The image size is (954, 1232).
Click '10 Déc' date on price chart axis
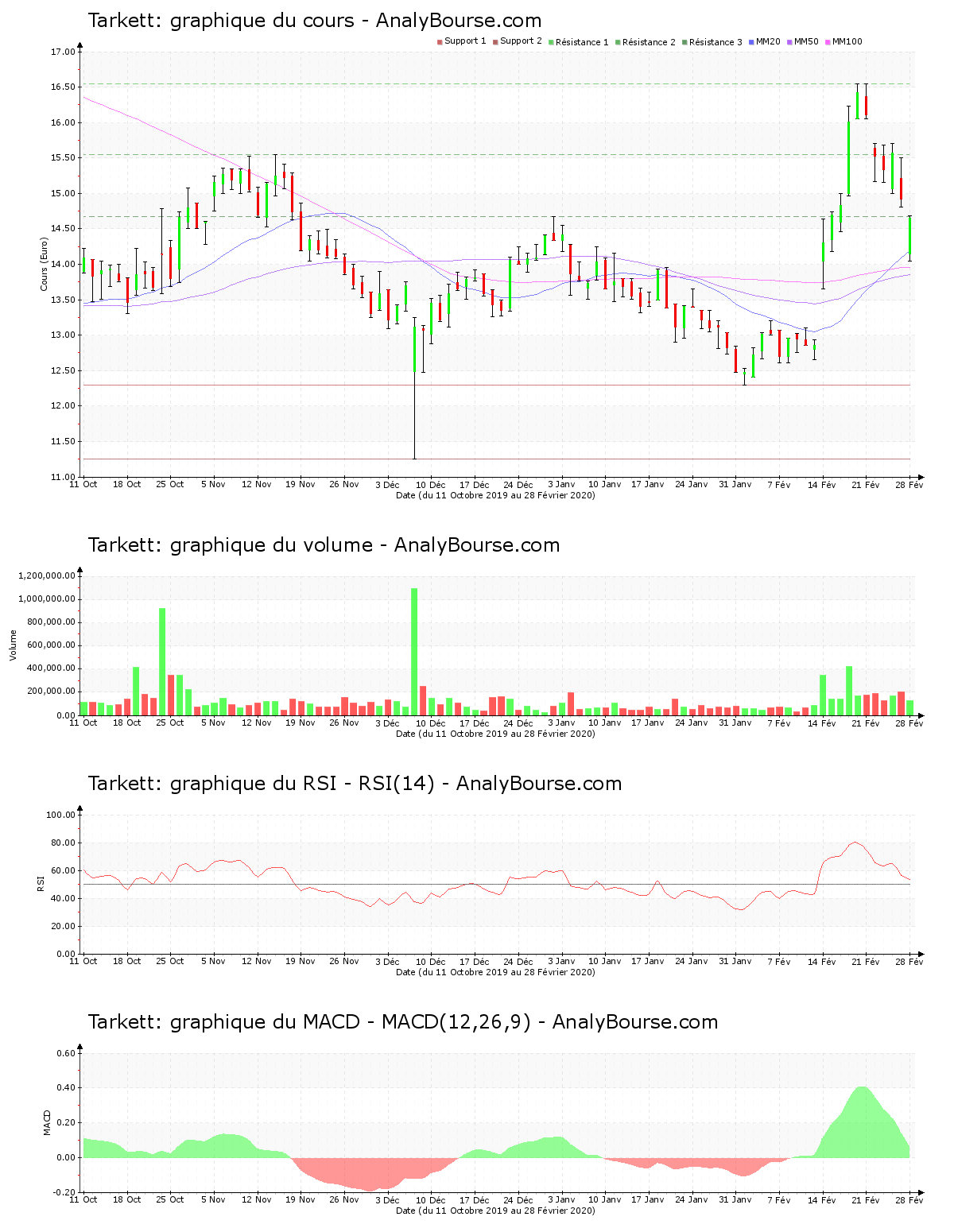(431, 485)
